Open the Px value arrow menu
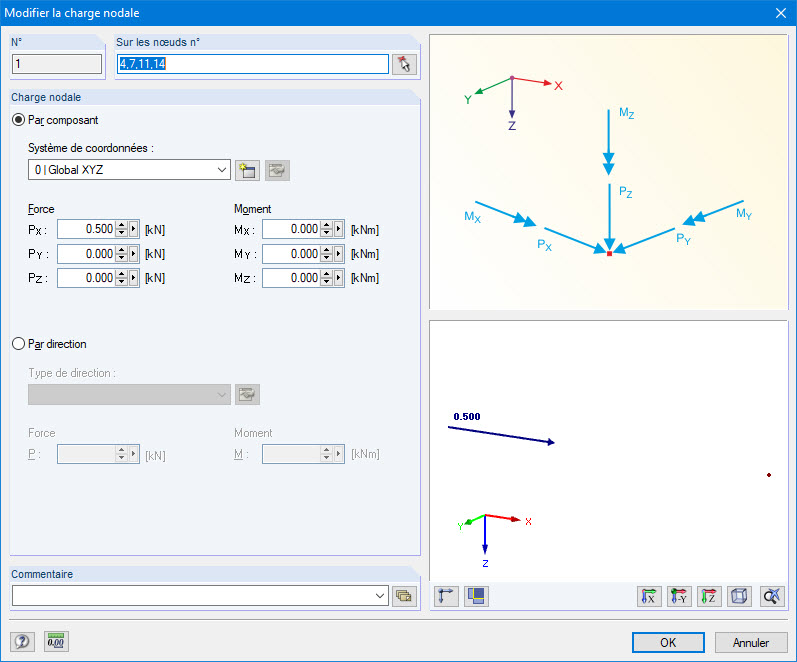Image resolution: width=797 pixels, height=662 pixels. click(134, 229)
